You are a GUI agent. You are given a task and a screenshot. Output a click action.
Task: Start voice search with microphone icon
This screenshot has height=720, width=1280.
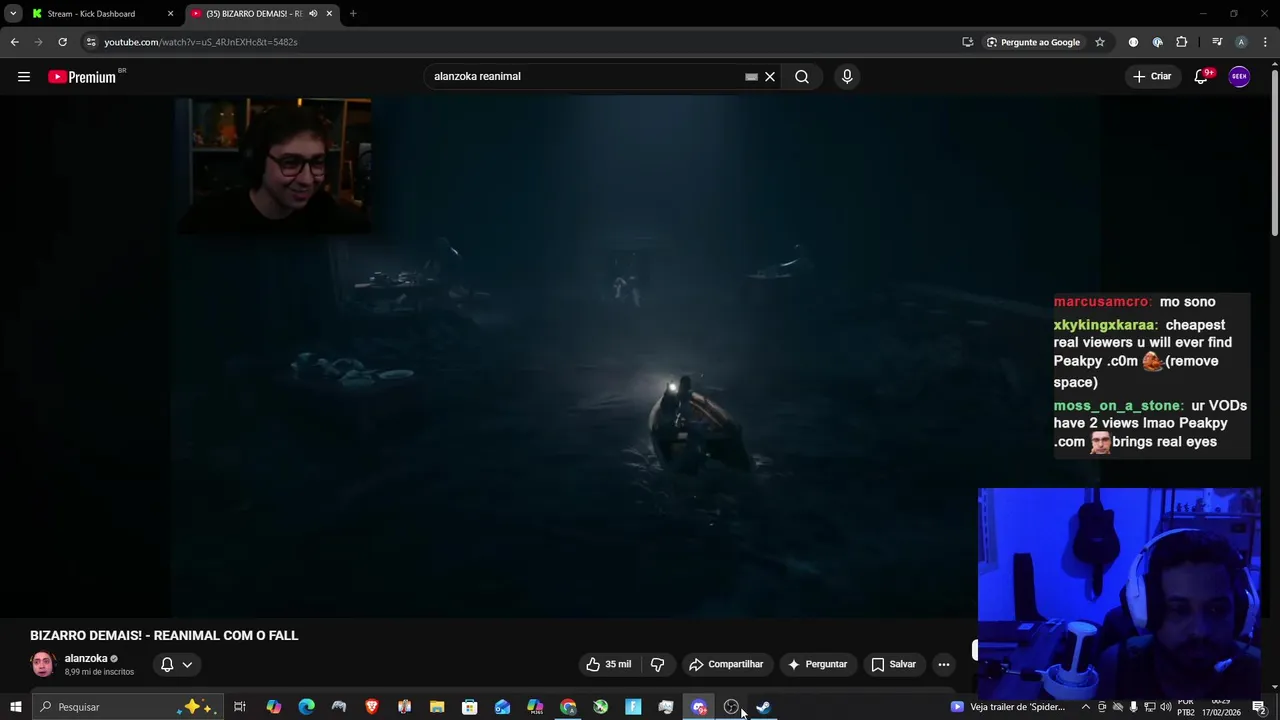coord(847,77)
